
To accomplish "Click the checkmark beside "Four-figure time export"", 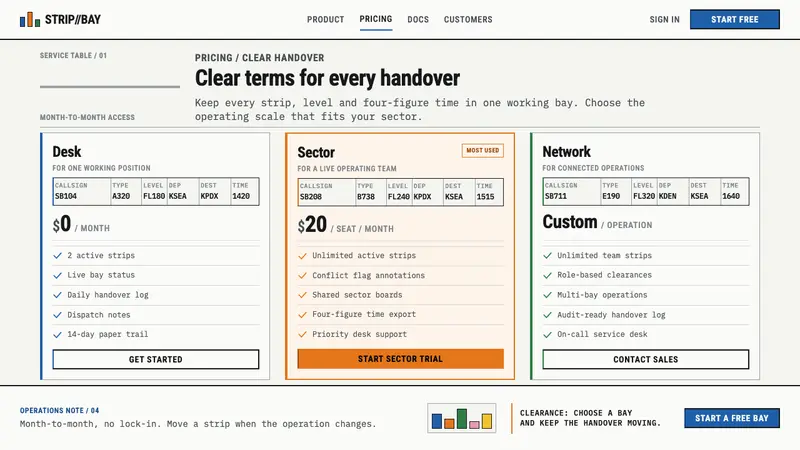I will coord(303,315).
